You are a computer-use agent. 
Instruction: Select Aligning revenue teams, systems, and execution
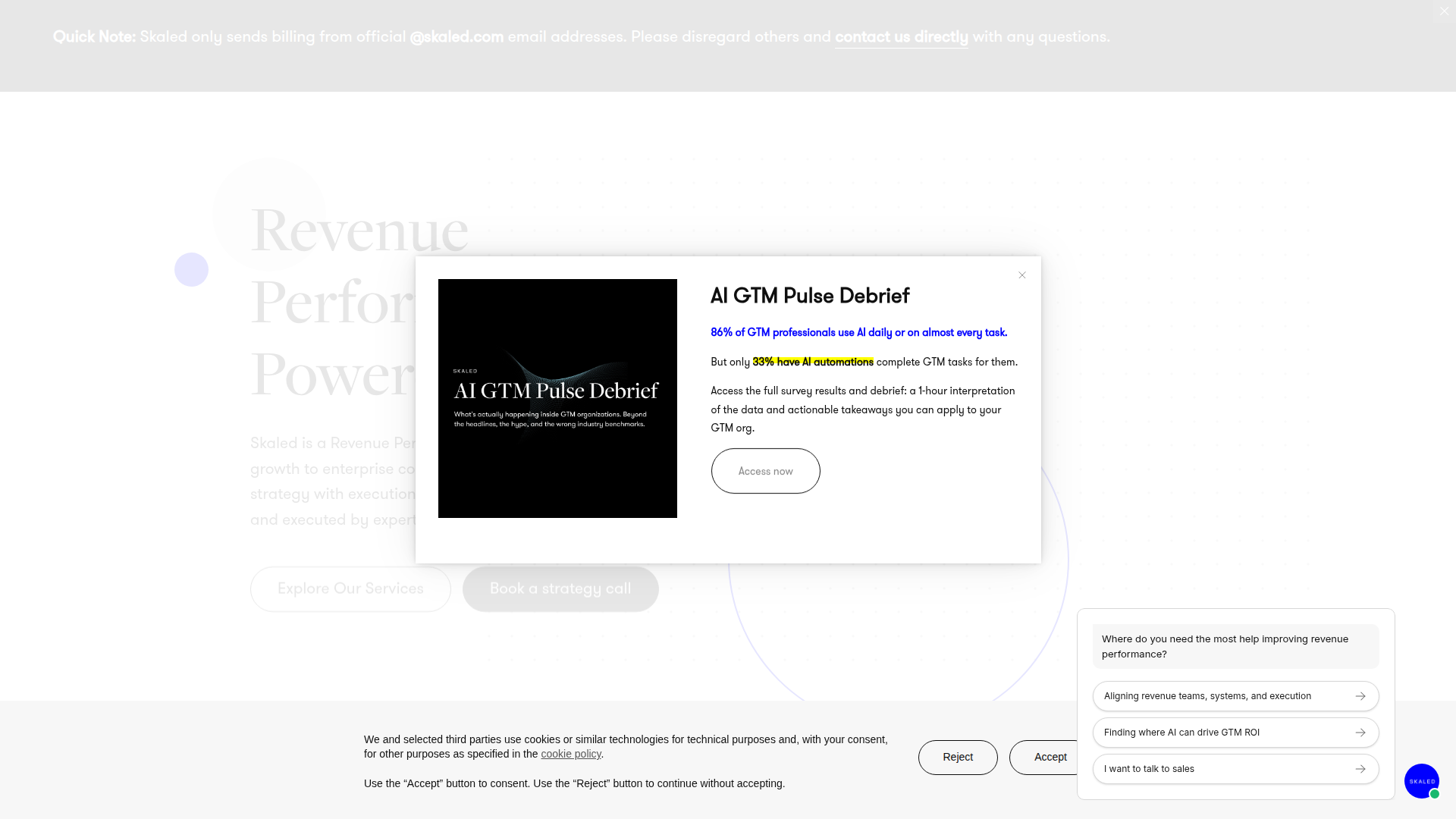(1235, 696)
